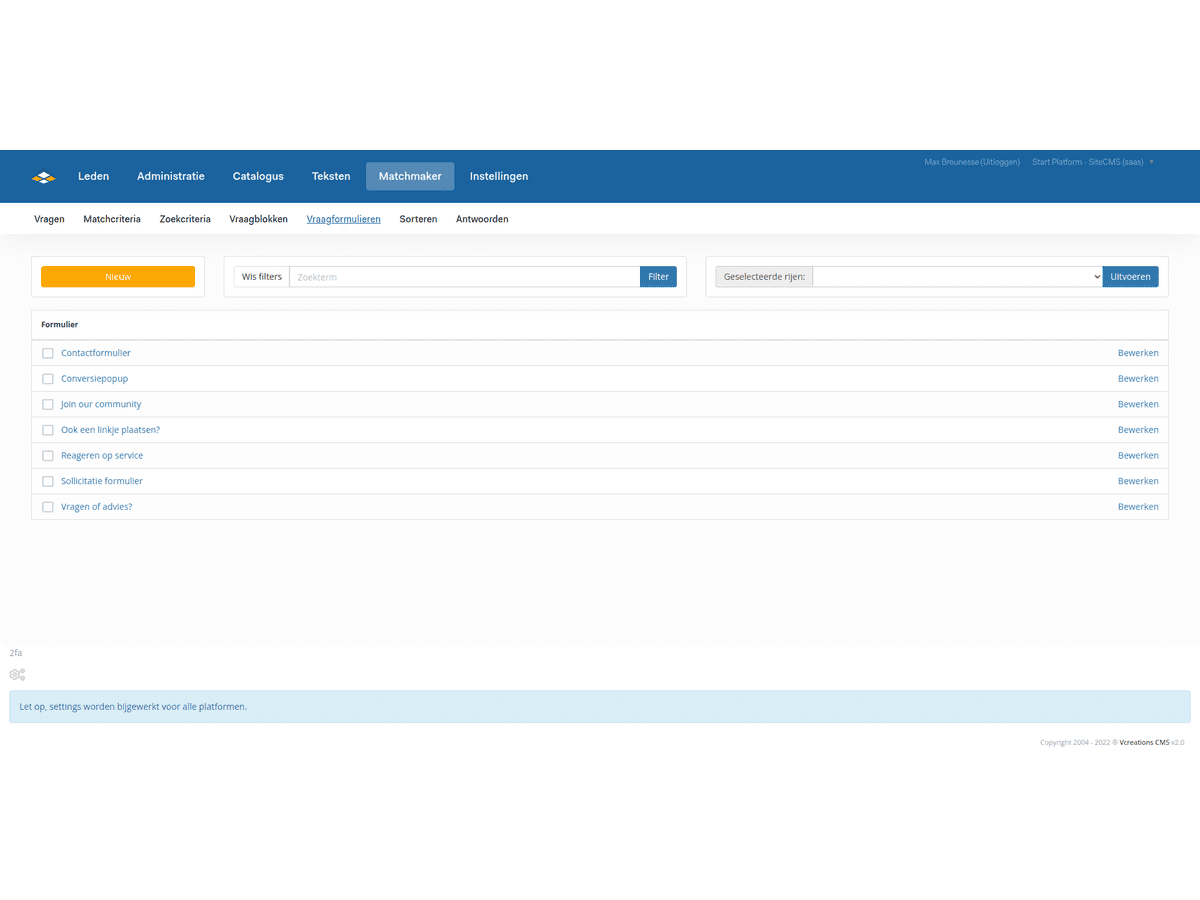Tick the Contactformulier checkbox
Viewport: 1200px width, 900px height.
pos(48,353)
